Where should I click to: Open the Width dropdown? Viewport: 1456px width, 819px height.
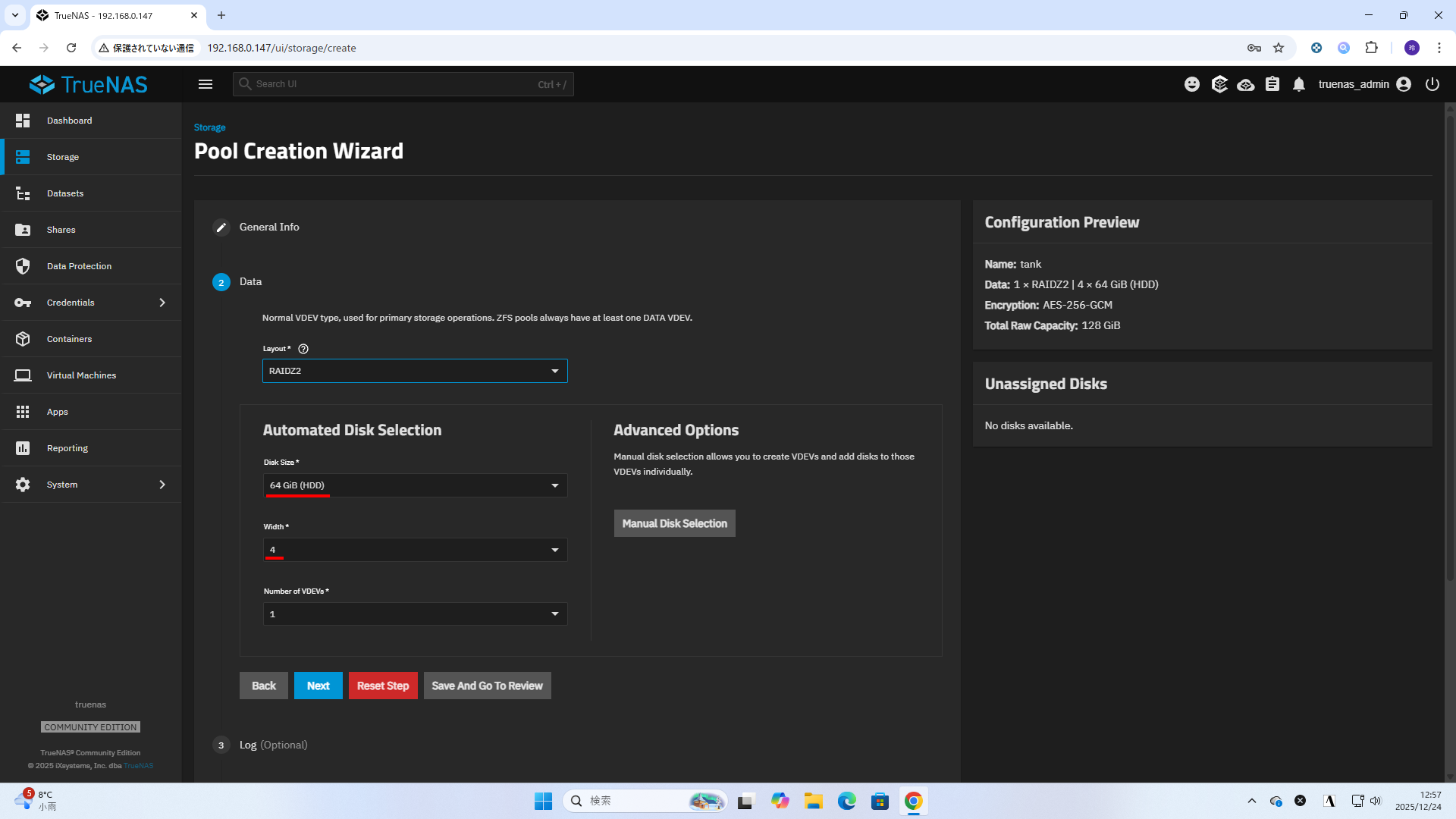[x=415, y=550]
